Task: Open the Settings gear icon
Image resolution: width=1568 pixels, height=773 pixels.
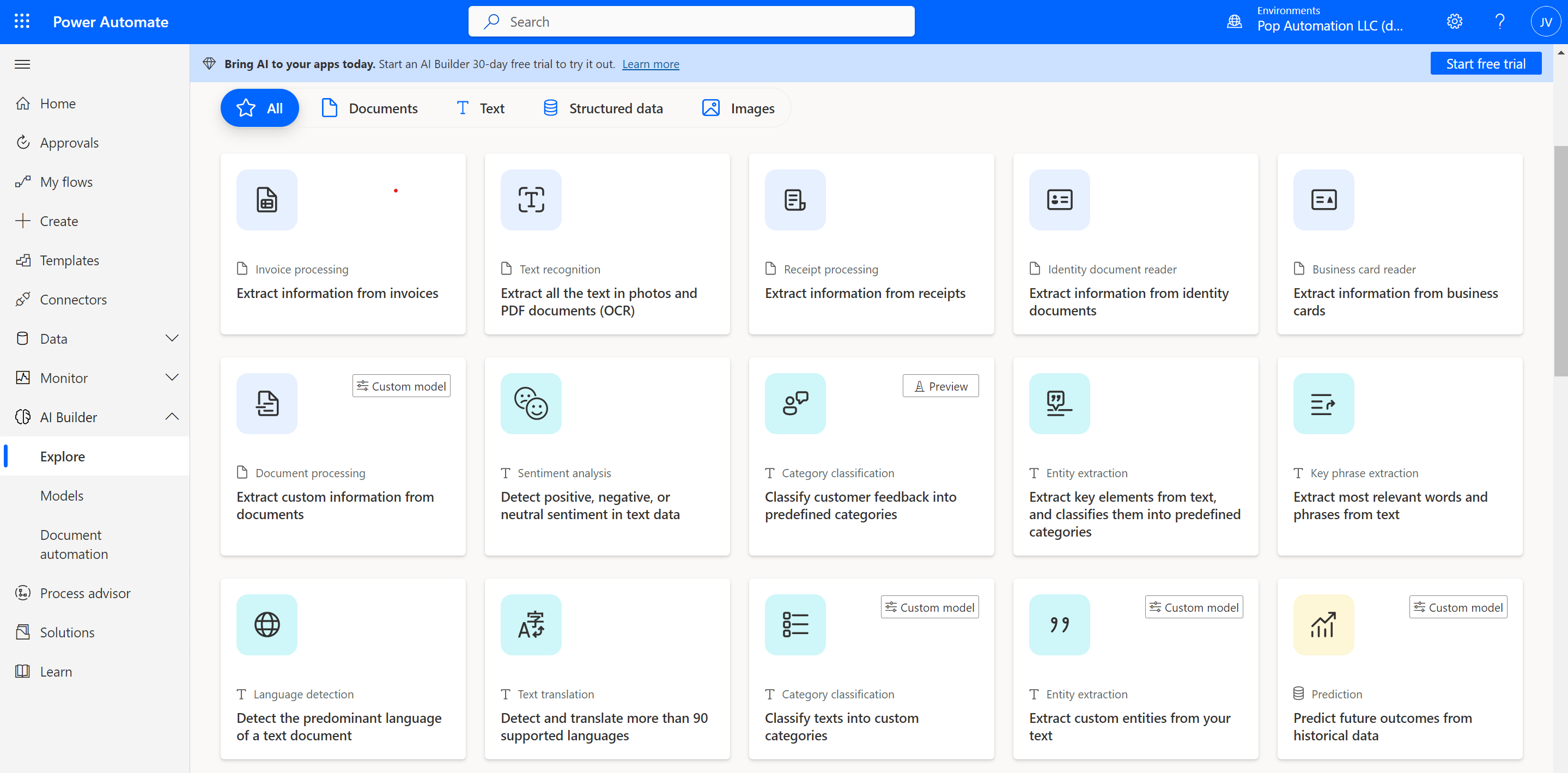Action: click(x=1454, y=21)
